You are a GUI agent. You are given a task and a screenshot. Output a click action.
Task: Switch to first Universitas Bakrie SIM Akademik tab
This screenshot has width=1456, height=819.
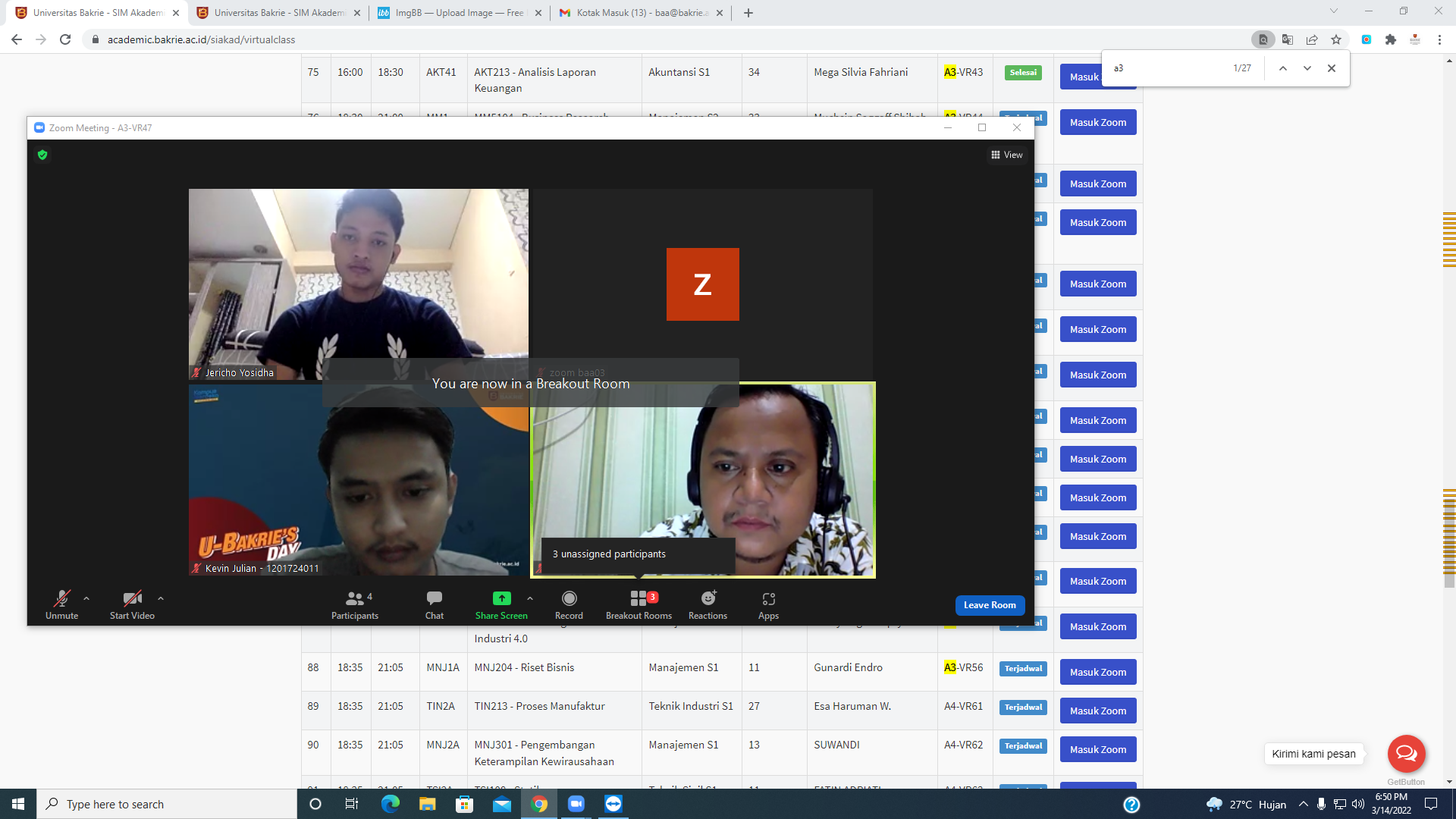click(99, 13)
